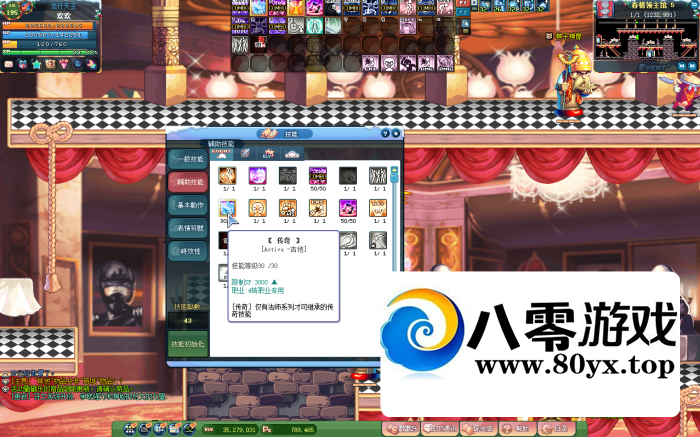
Task: Select the purple orb skill icon
Action: (258, 176)
